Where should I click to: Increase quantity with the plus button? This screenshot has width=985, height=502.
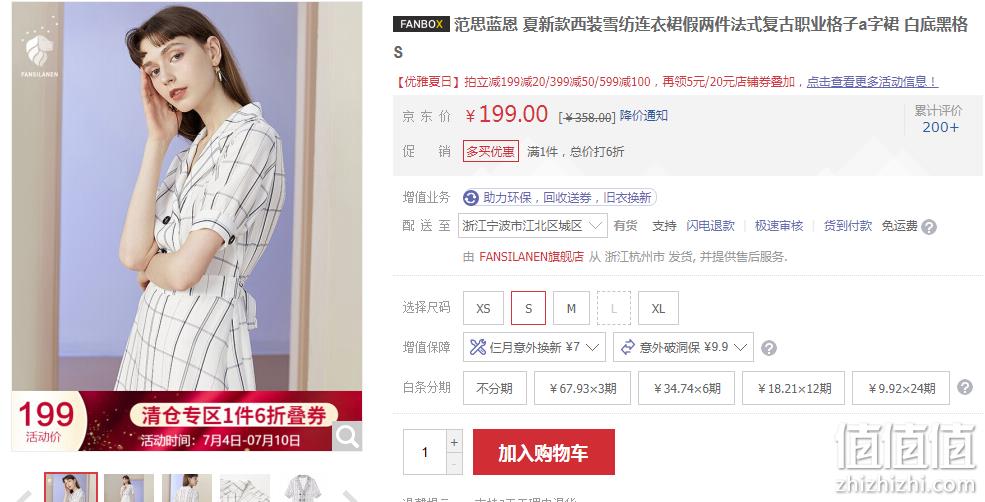coord(454,442)
